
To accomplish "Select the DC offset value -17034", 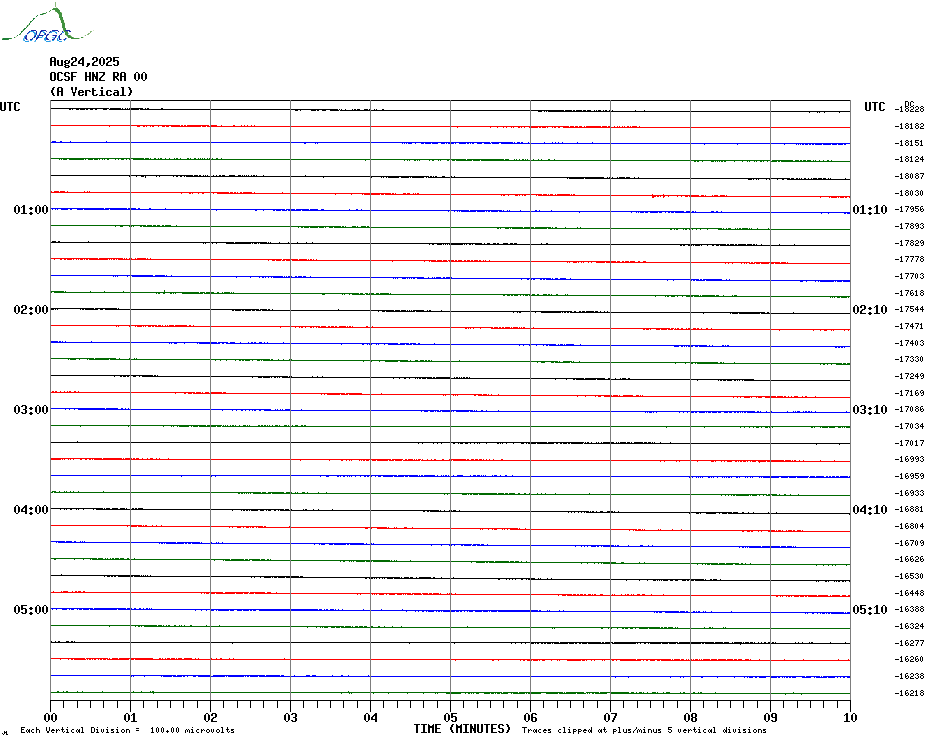I will pos(909,427).
